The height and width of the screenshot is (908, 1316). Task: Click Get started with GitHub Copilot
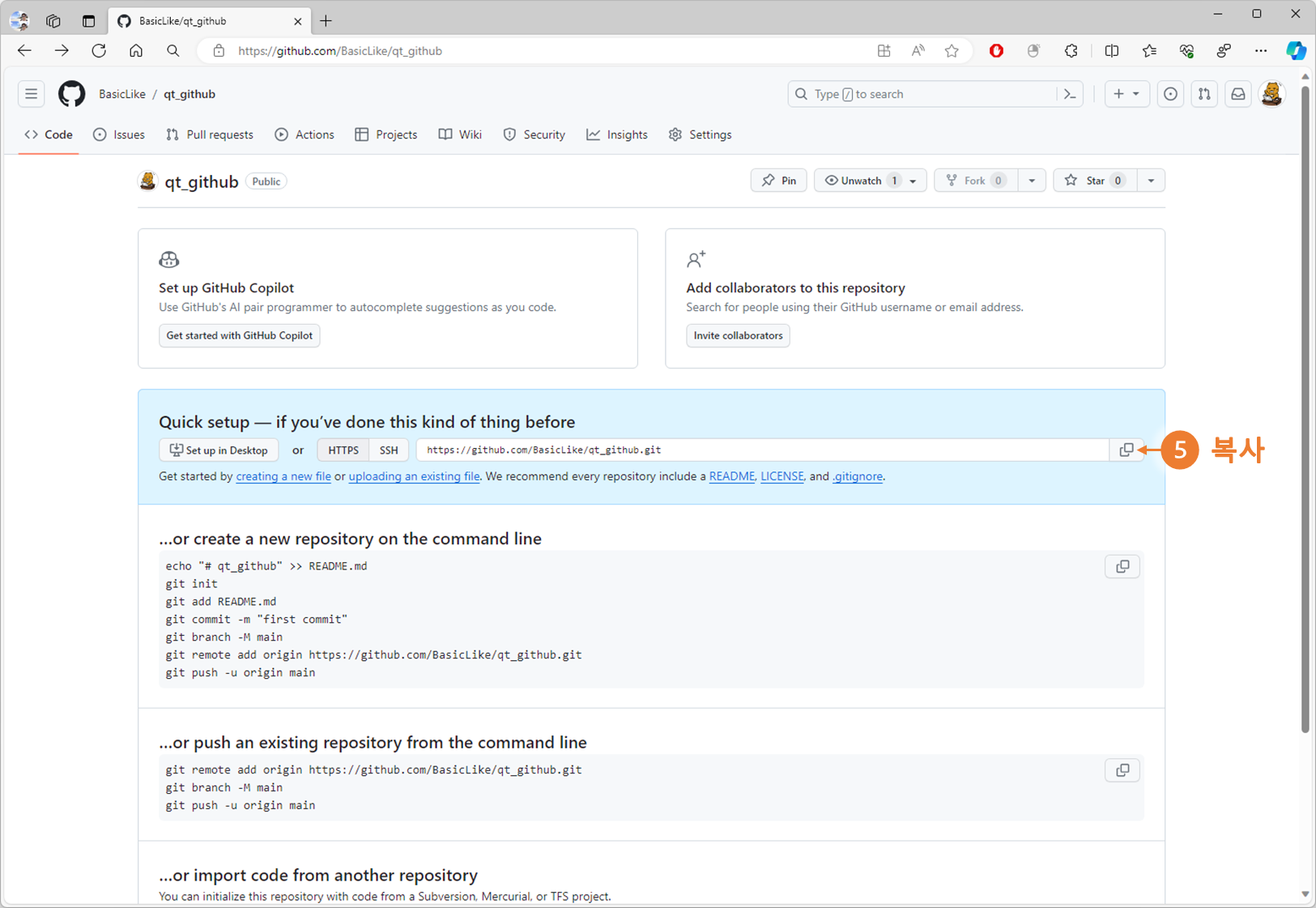pyautogui.click(x=240, y=335)
